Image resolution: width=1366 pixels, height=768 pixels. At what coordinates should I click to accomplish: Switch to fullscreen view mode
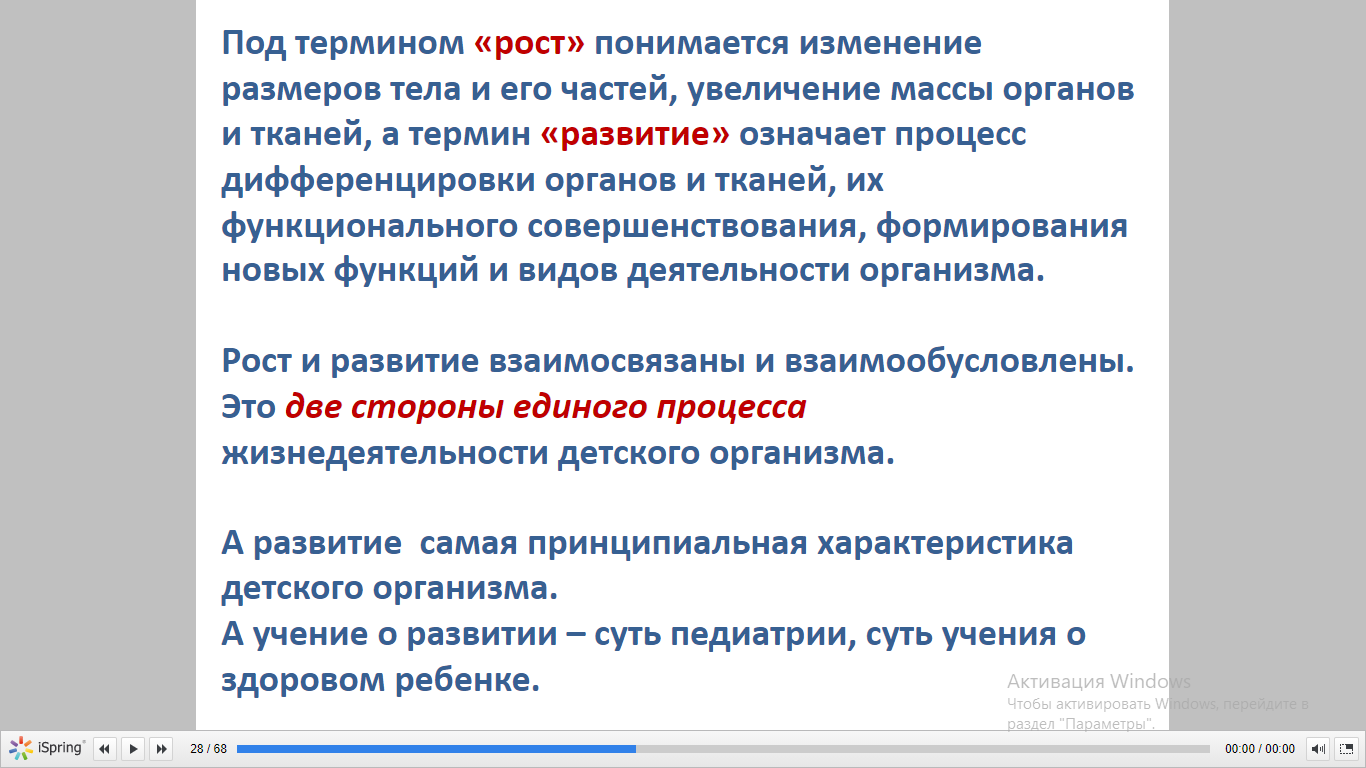[x=1347, y=749]
